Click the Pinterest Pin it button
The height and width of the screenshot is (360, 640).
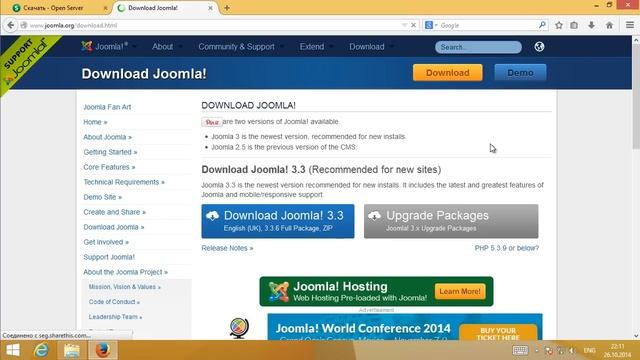pos(211,122)
